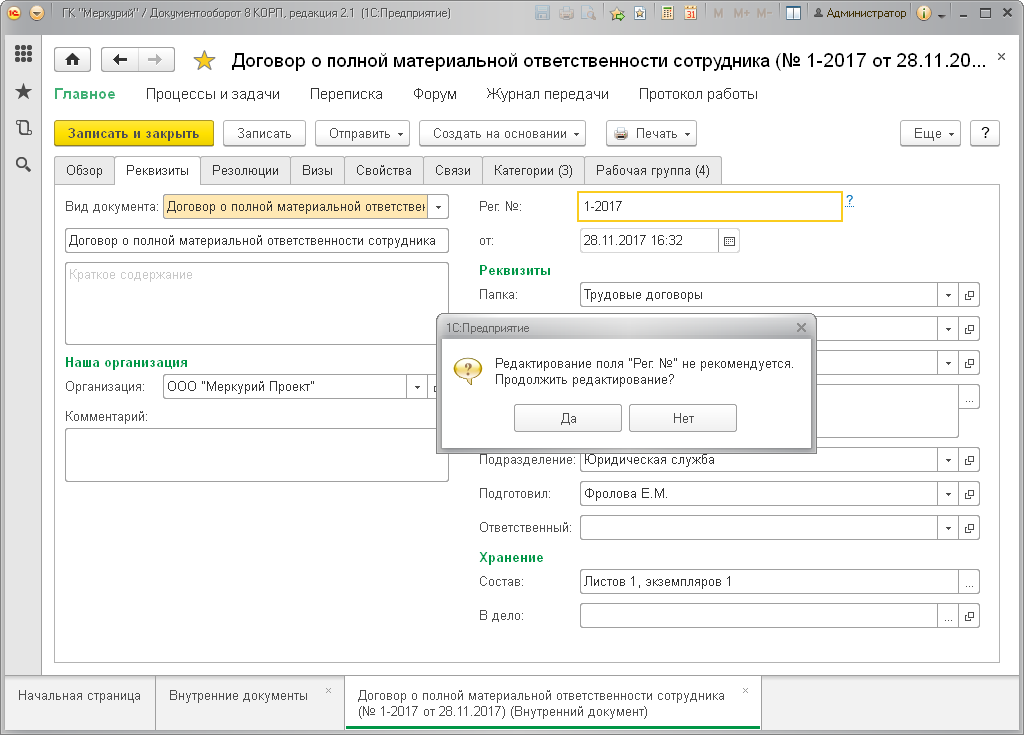The height and width of the screenshot is (735, 1024).
Task: Expand Папка dropdown arrow
Action: point(948,295)
